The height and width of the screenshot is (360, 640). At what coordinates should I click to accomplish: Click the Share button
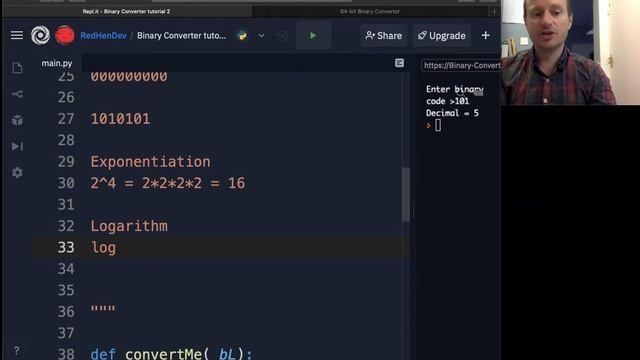click(x=384, y=36)
